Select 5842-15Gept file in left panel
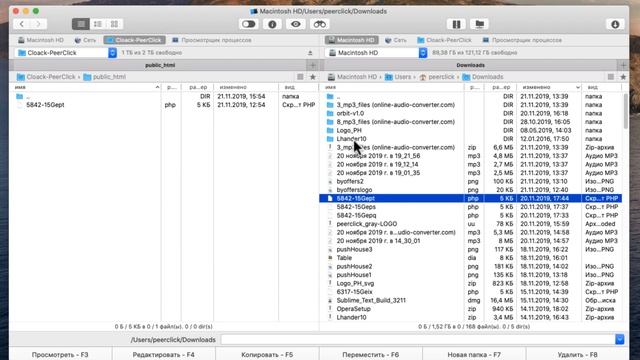 tap(165, 105)
